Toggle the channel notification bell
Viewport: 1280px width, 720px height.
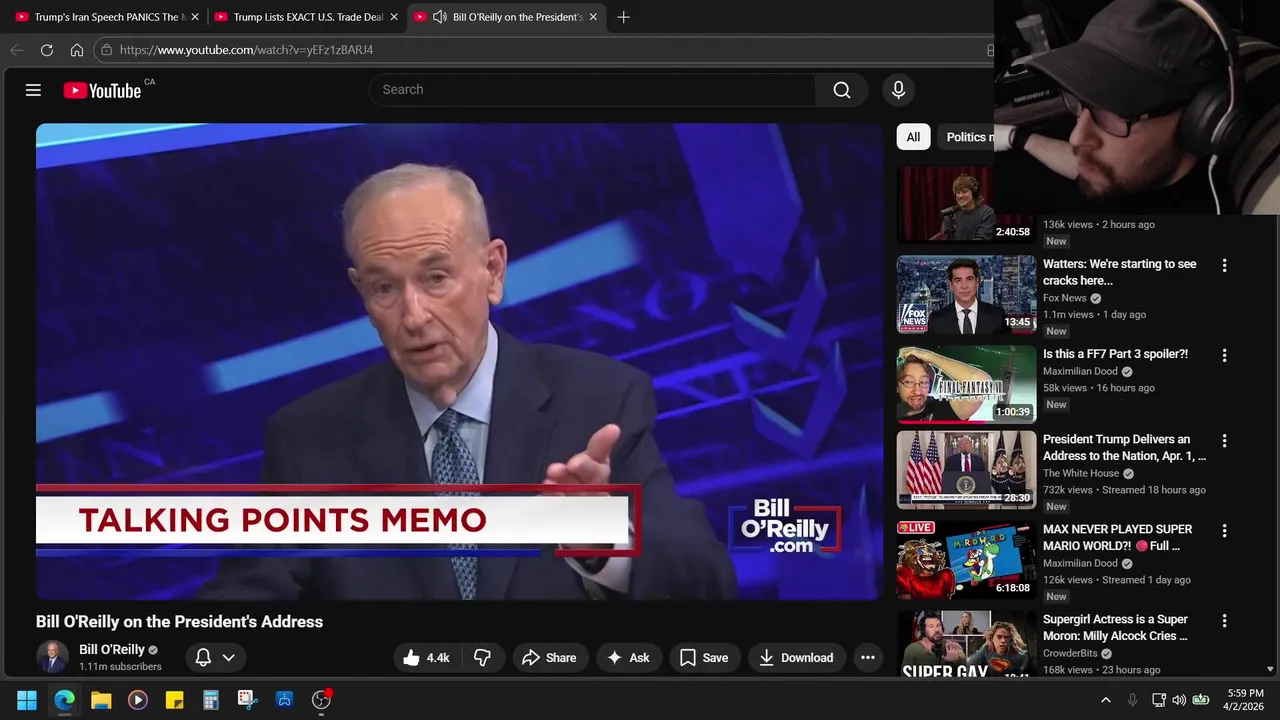click(203, 658)
